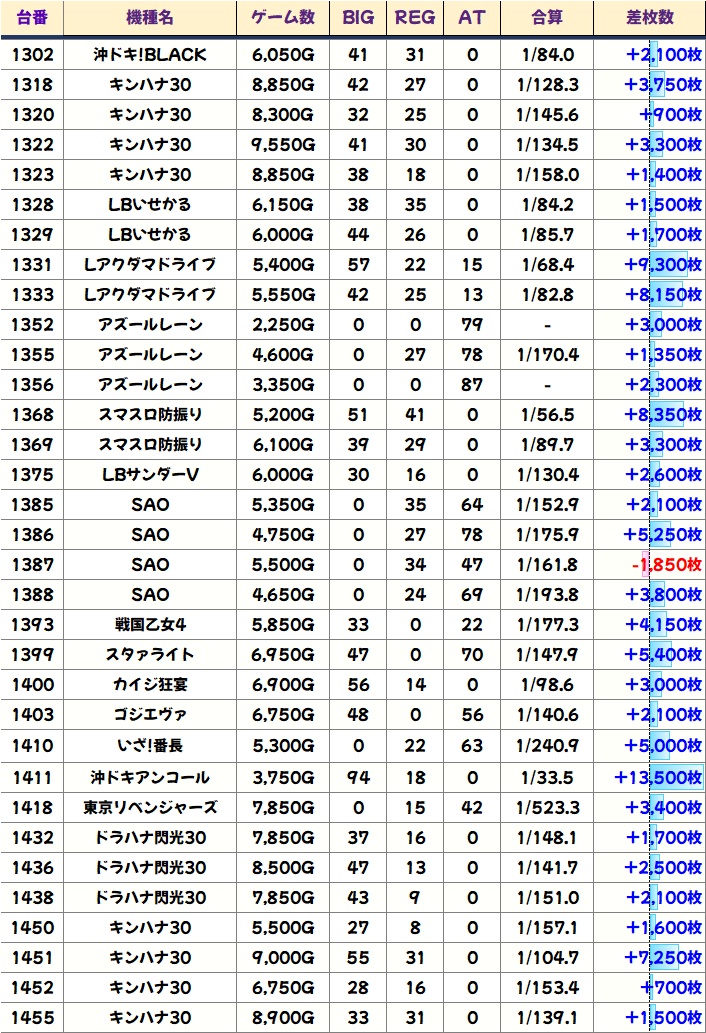Sort by the 差枚数 column header

tap(648, 18)
